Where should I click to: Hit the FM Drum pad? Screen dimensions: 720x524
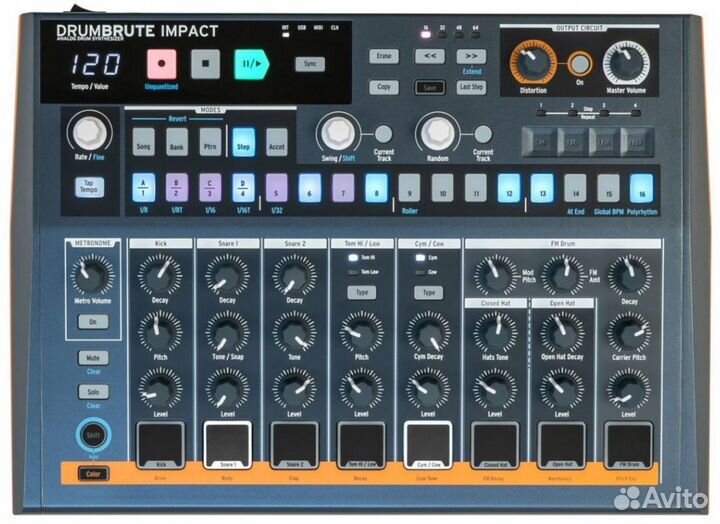[x=629, y=445]
